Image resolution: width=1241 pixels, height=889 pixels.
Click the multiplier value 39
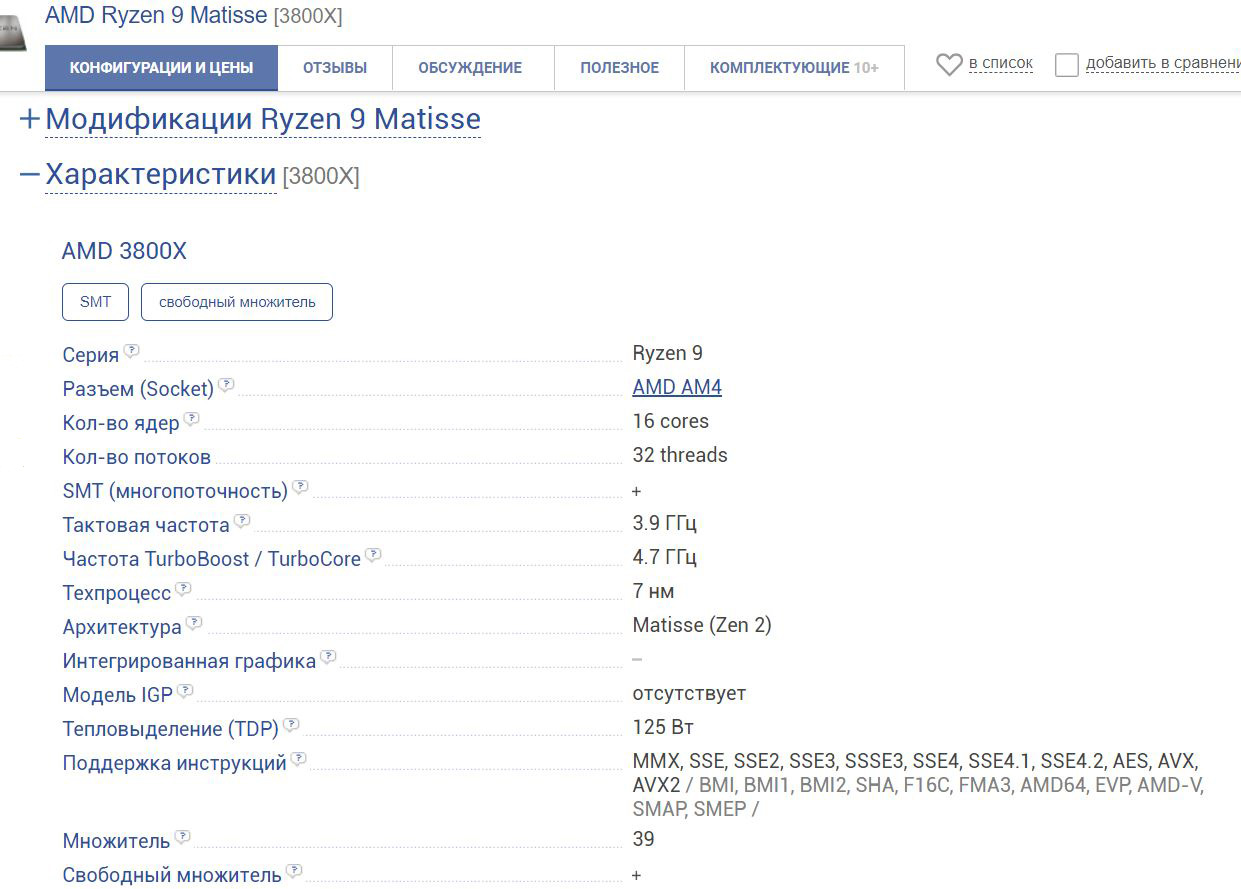[644, 839]
